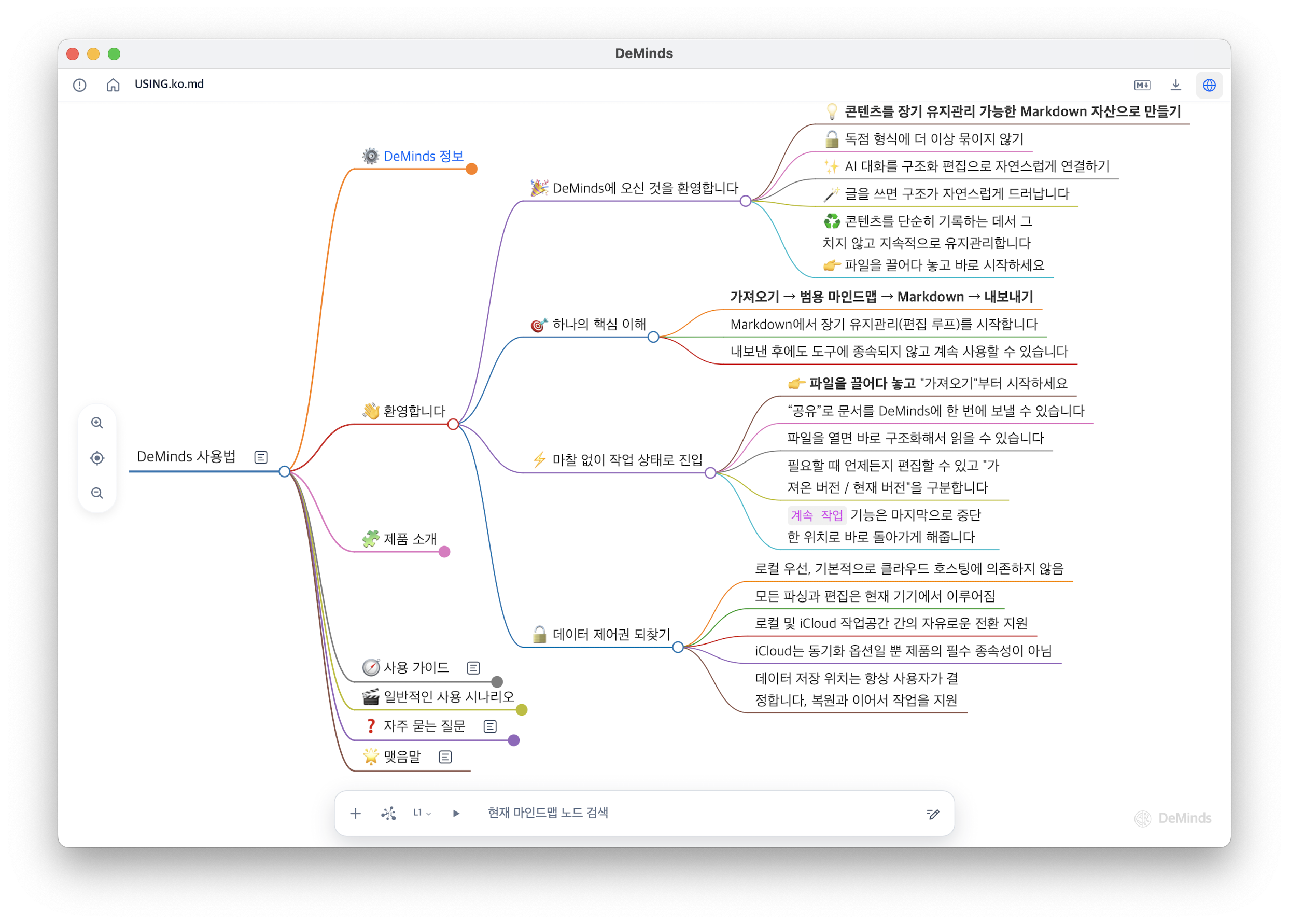Go to home via the house icon
Image resolution: width=1289 pixels, height=924 pixels.
[x=113, y=85]
